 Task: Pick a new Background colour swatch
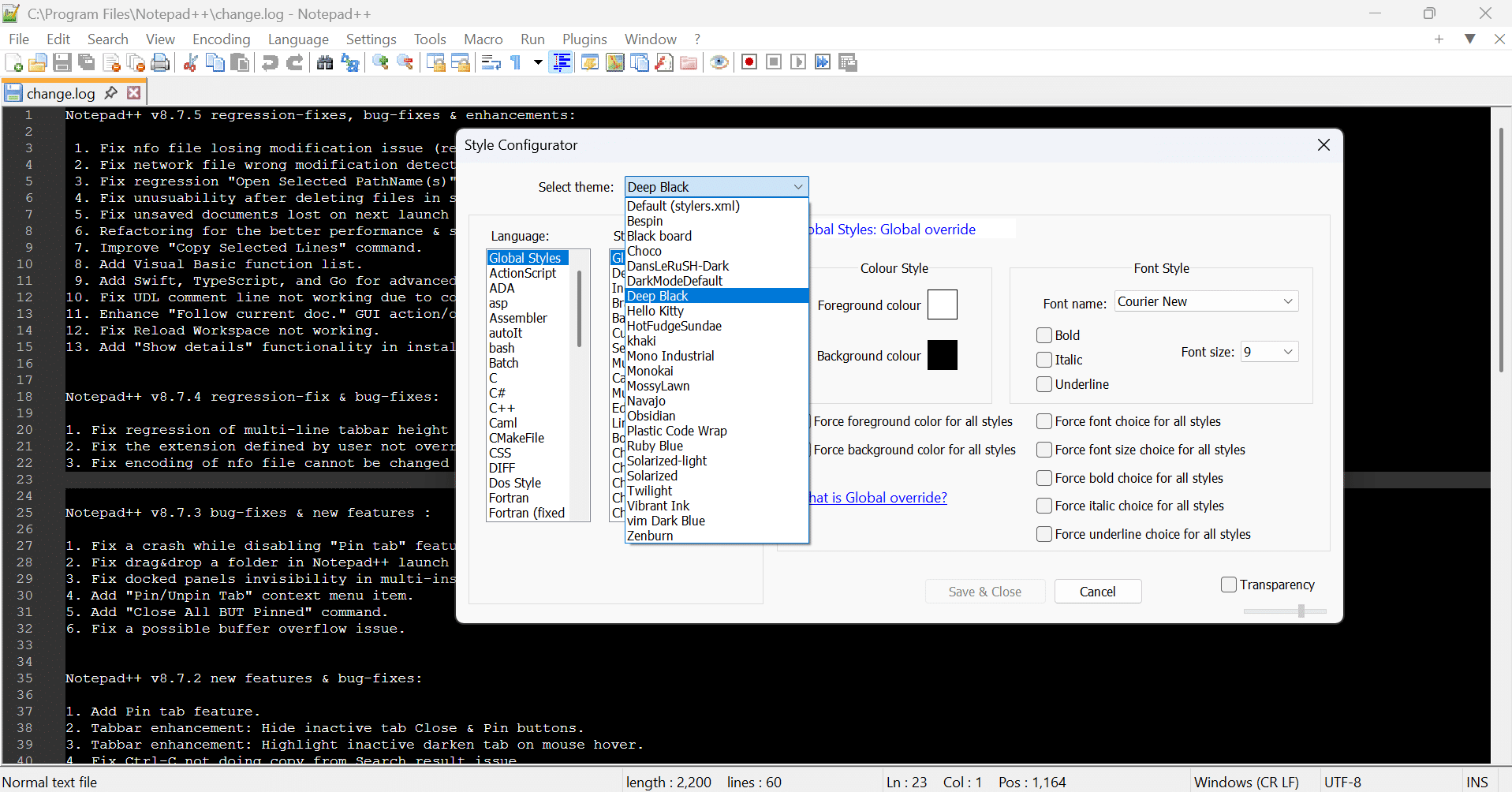click(943, 354)
